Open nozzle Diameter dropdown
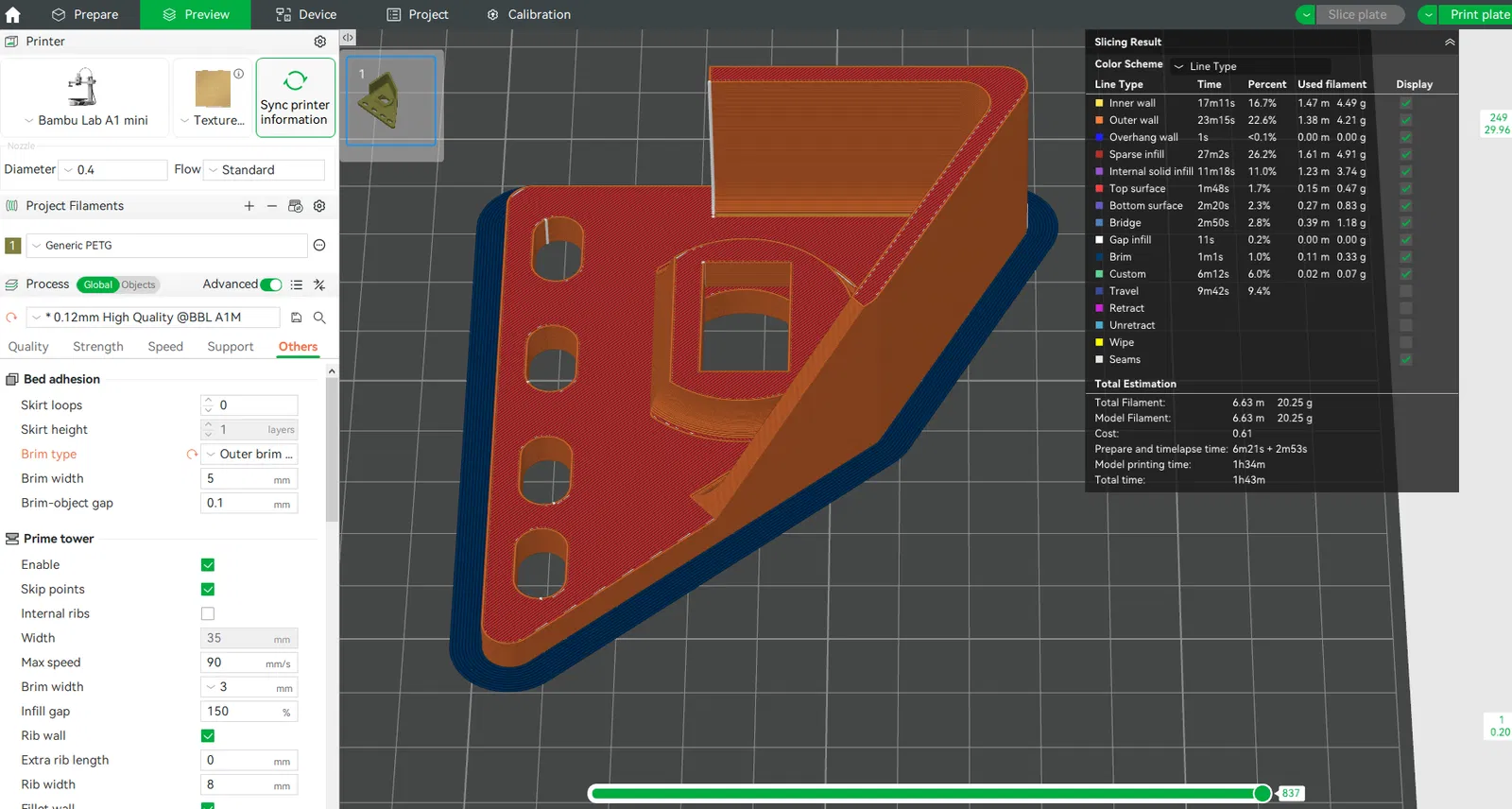 click(x=112, y=170)
